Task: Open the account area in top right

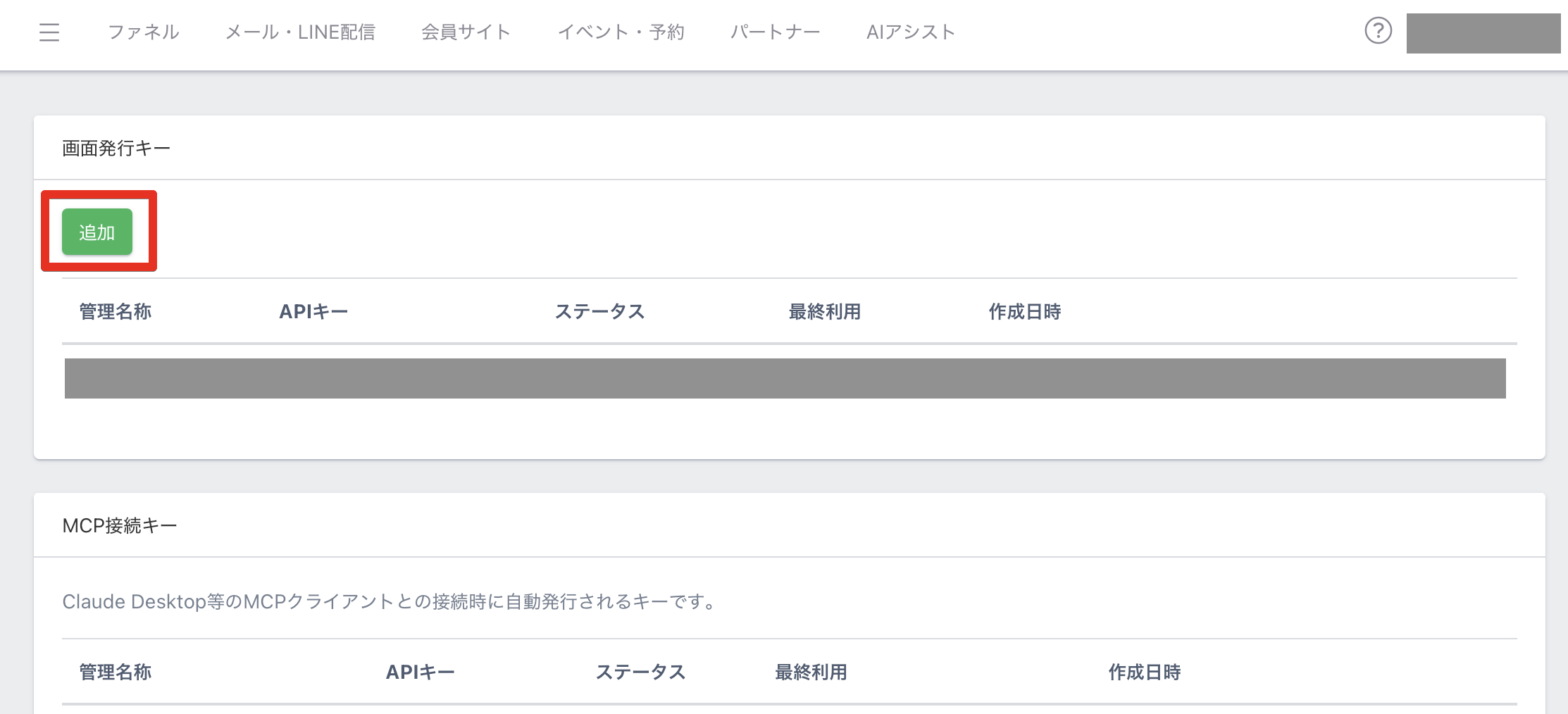Action: (1483, 33)
